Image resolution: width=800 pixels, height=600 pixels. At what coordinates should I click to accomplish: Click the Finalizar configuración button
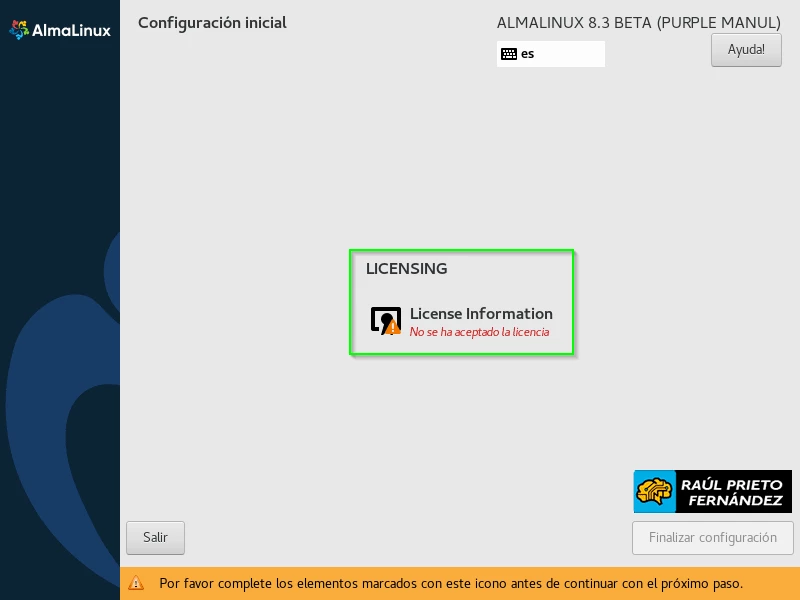coord(712,537)
